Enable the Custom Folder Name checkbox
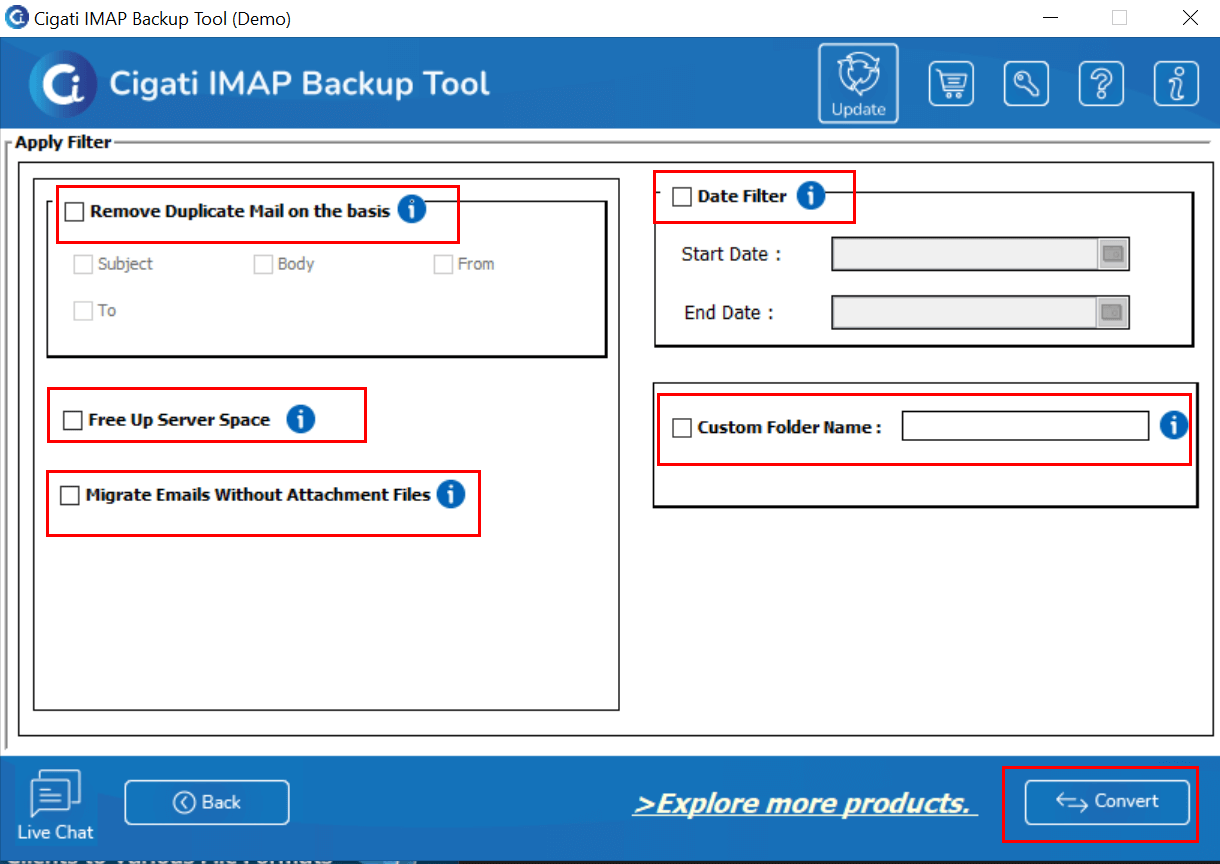Screen dimensions: 1220x864 (x=682, y=428)
